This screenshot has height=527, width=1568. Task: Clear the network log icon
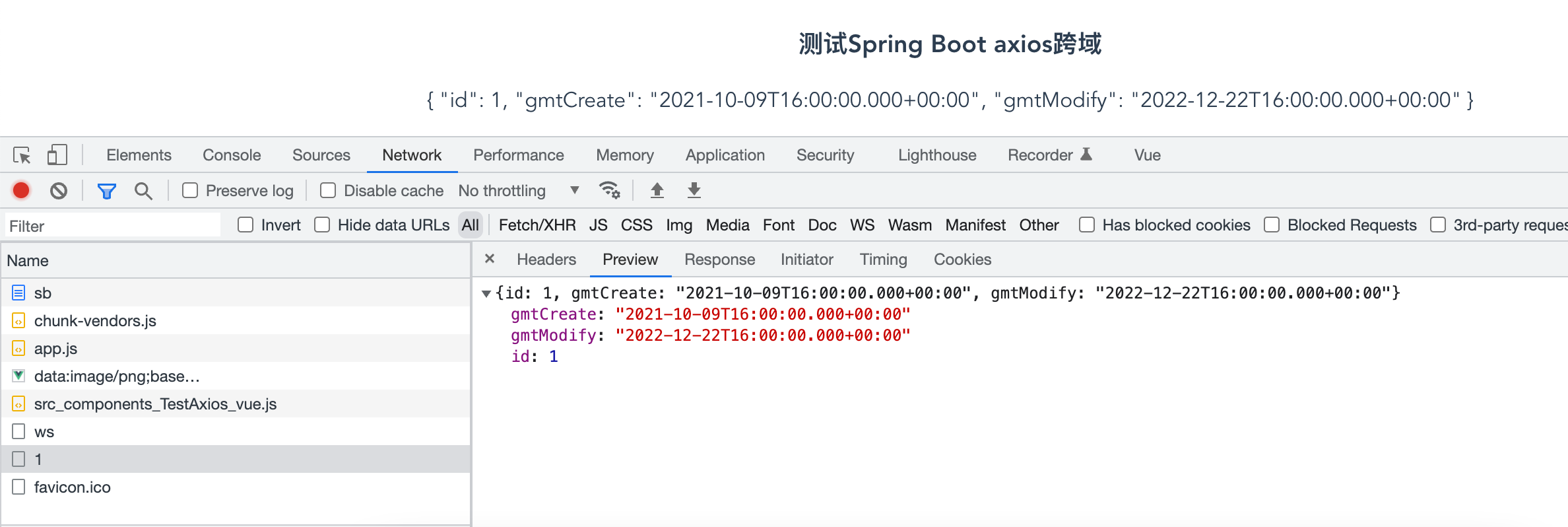59,191
